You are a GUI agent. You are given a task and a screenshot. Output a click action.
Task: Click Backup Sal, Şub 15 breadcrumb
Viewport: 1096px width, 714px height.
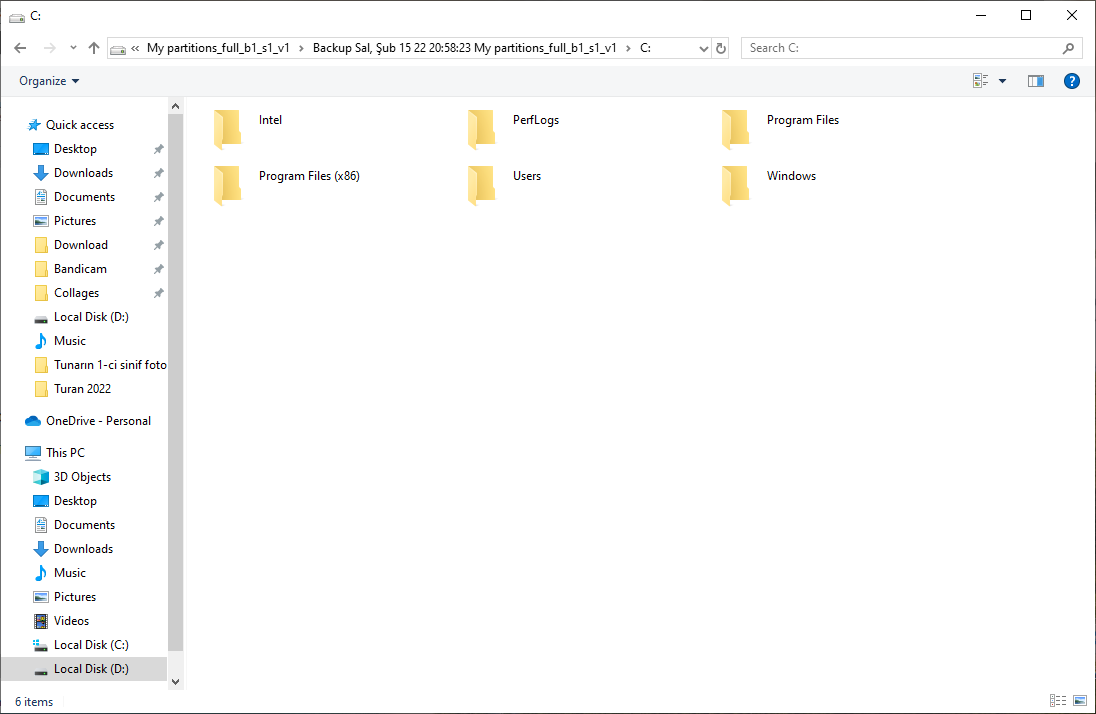click(x=464, y=48)
